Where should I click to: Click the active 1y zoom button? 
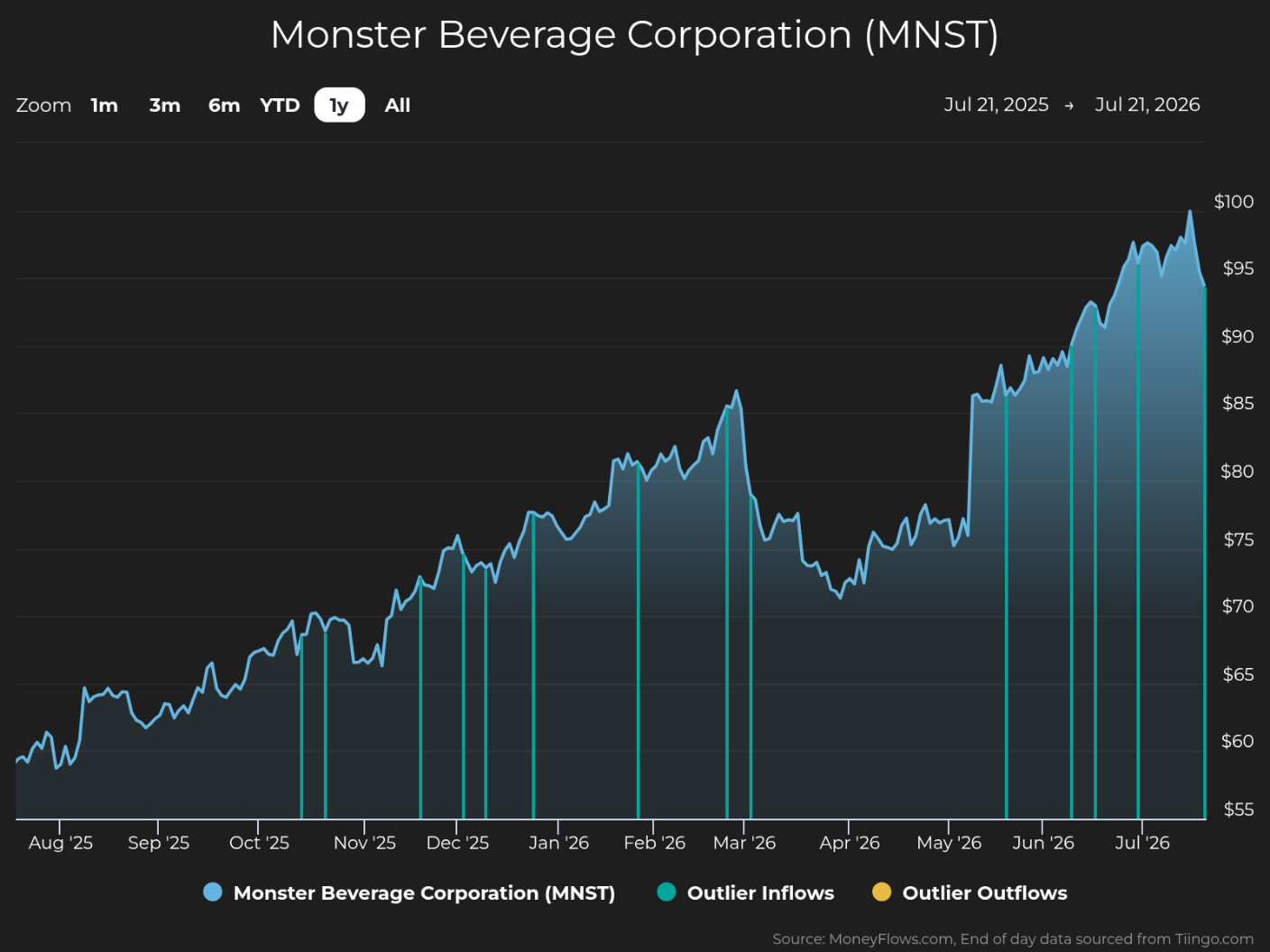click(339, 105)
